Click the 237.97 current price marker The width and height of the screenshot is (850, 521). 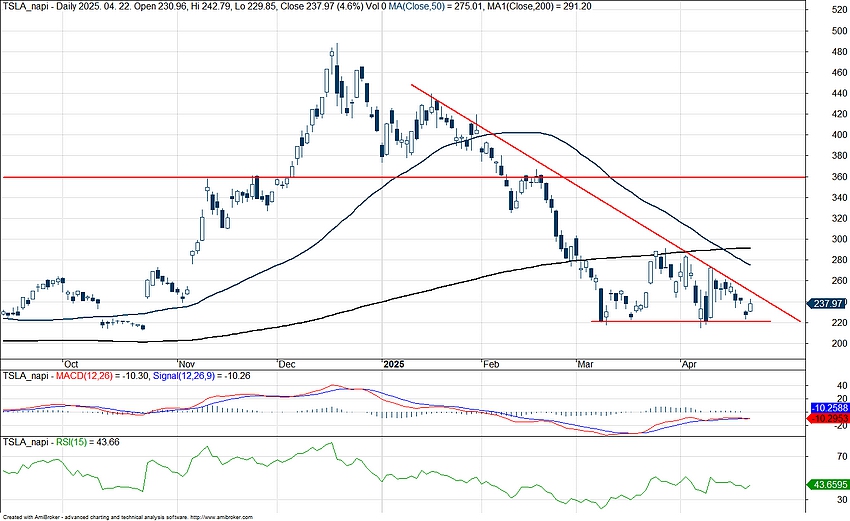tap(828, 304)
